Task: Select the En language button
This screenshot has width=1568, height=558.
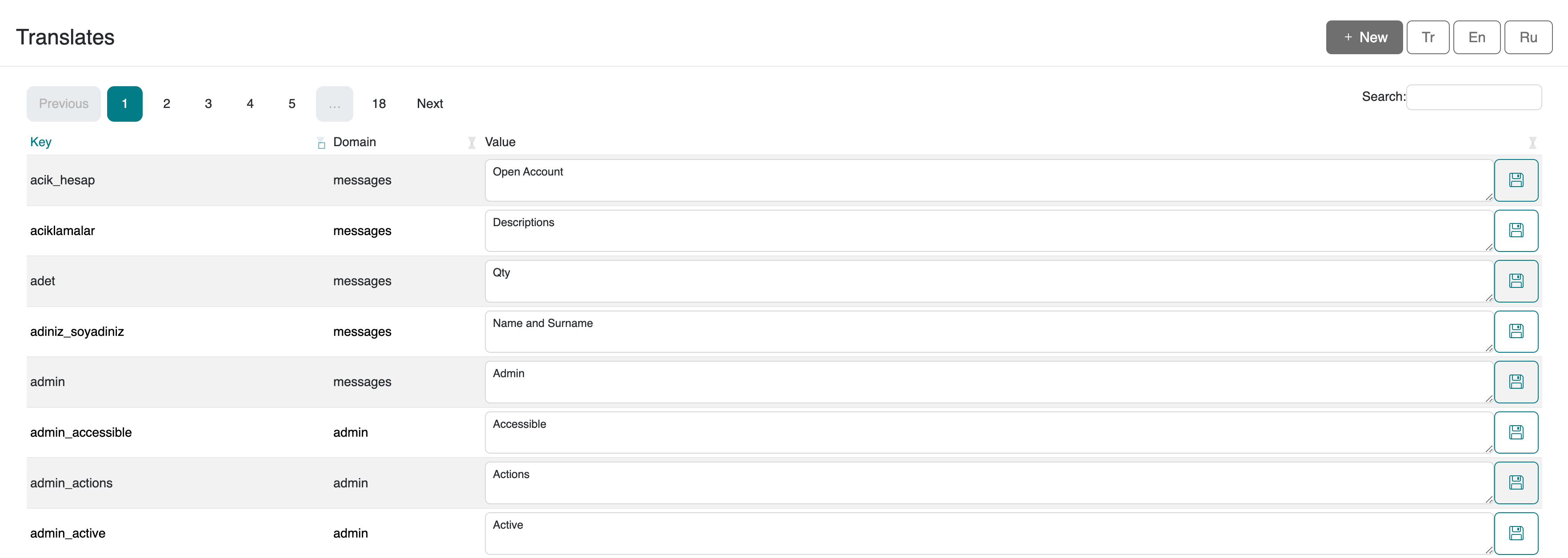Action: (x=1476, y=37)
